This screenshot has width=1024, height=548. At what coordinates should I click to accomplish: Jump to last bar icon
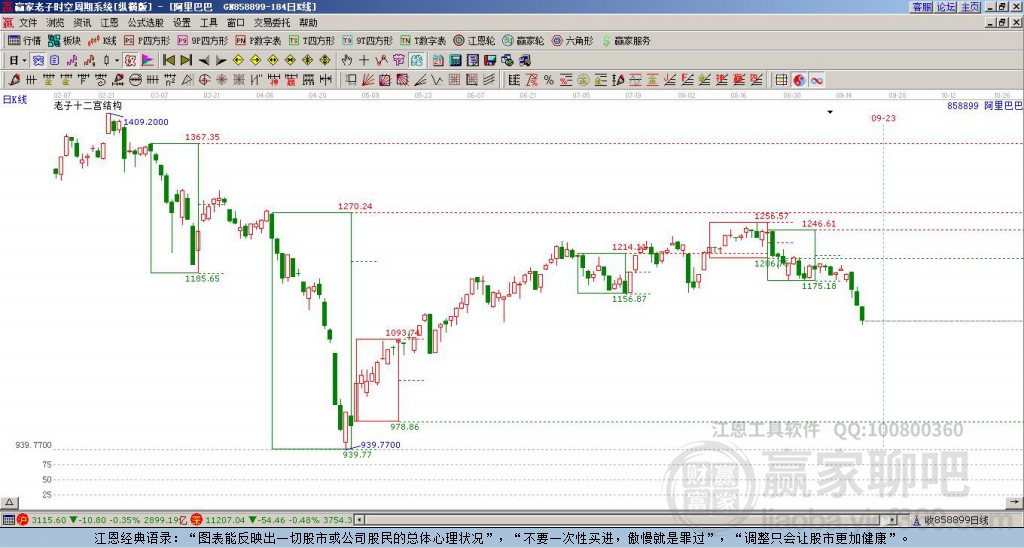[x=186, y=61]
